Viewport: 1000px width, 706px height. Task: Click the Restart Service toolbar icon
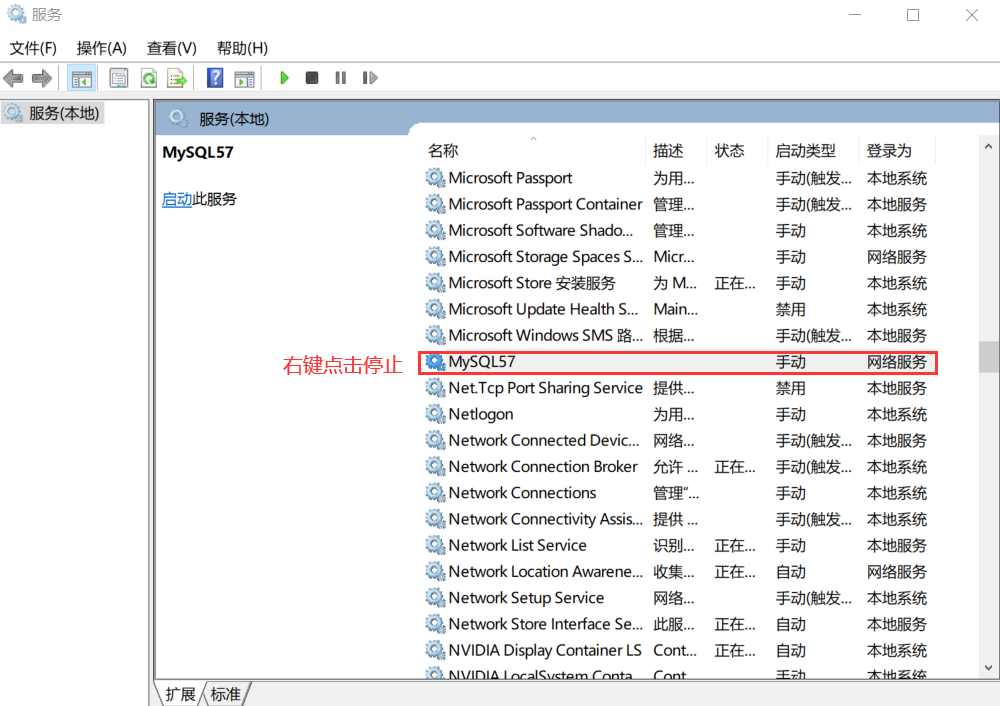tap(370, 78)
